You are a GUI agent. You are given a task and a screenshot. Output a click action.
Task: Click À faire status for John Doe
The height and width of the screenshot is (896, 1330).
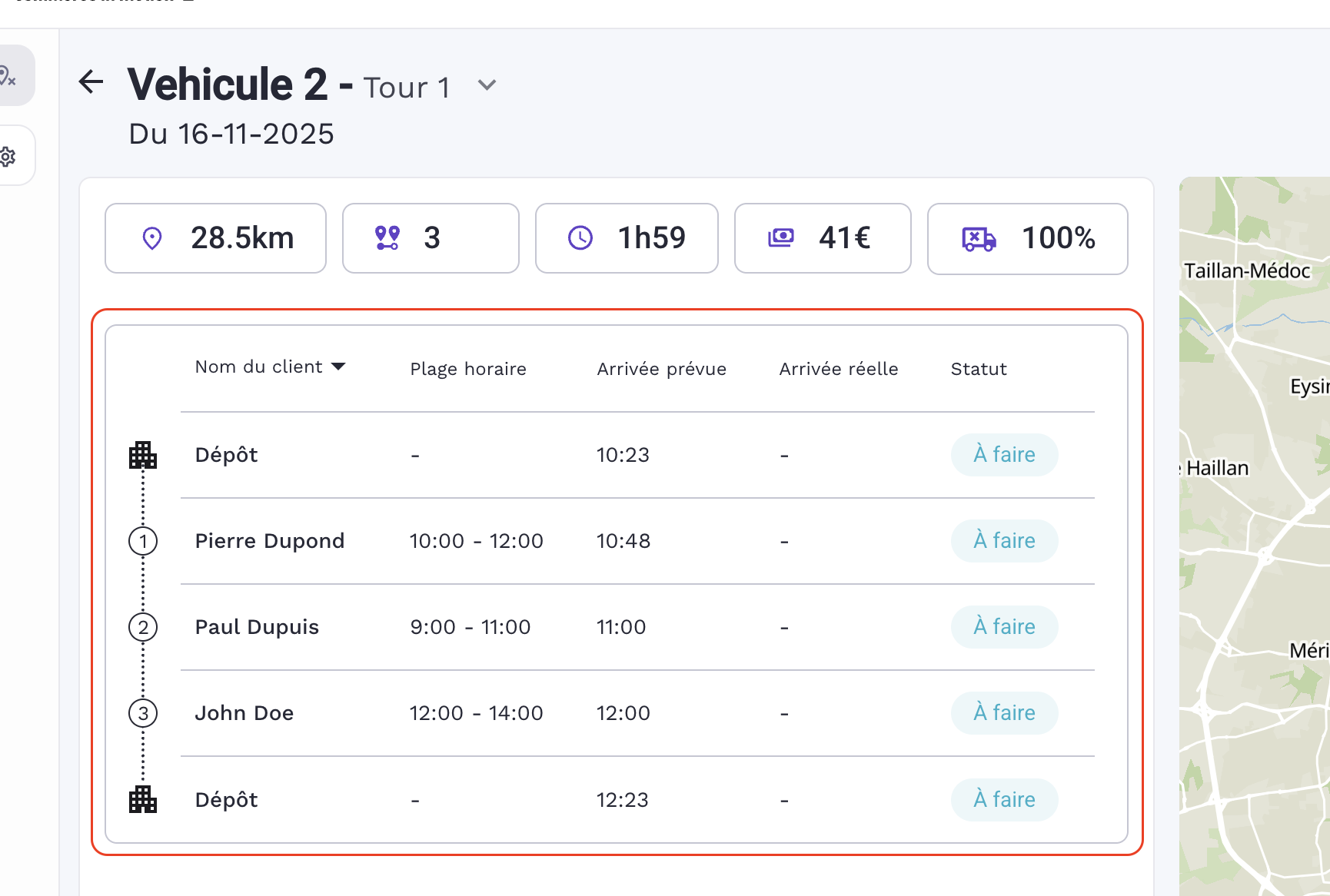click(1004, 713)
